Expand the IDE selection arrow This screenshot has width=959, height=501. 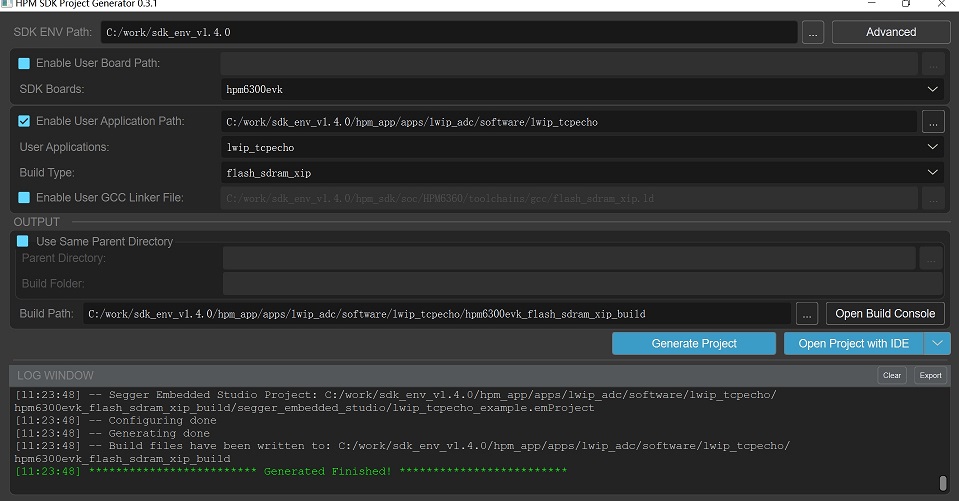click(938, 344)
